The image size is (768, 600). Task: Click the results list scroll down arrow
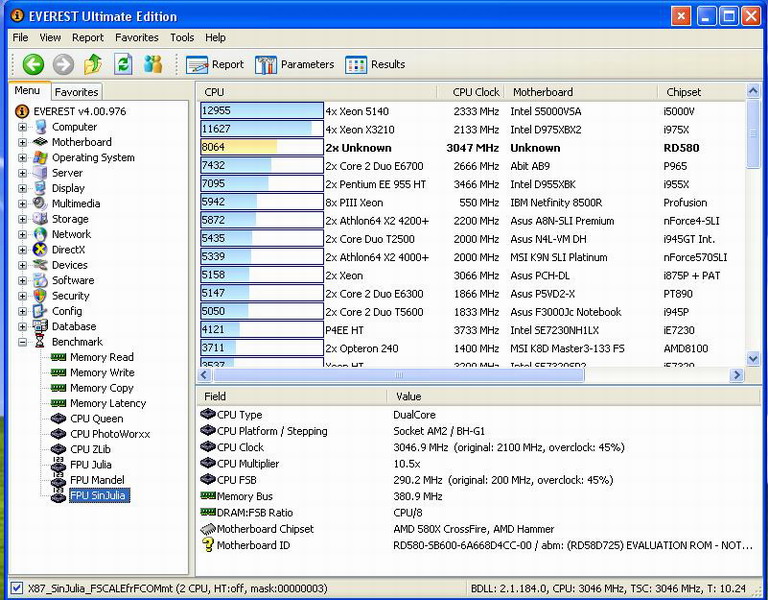(753, 359)
